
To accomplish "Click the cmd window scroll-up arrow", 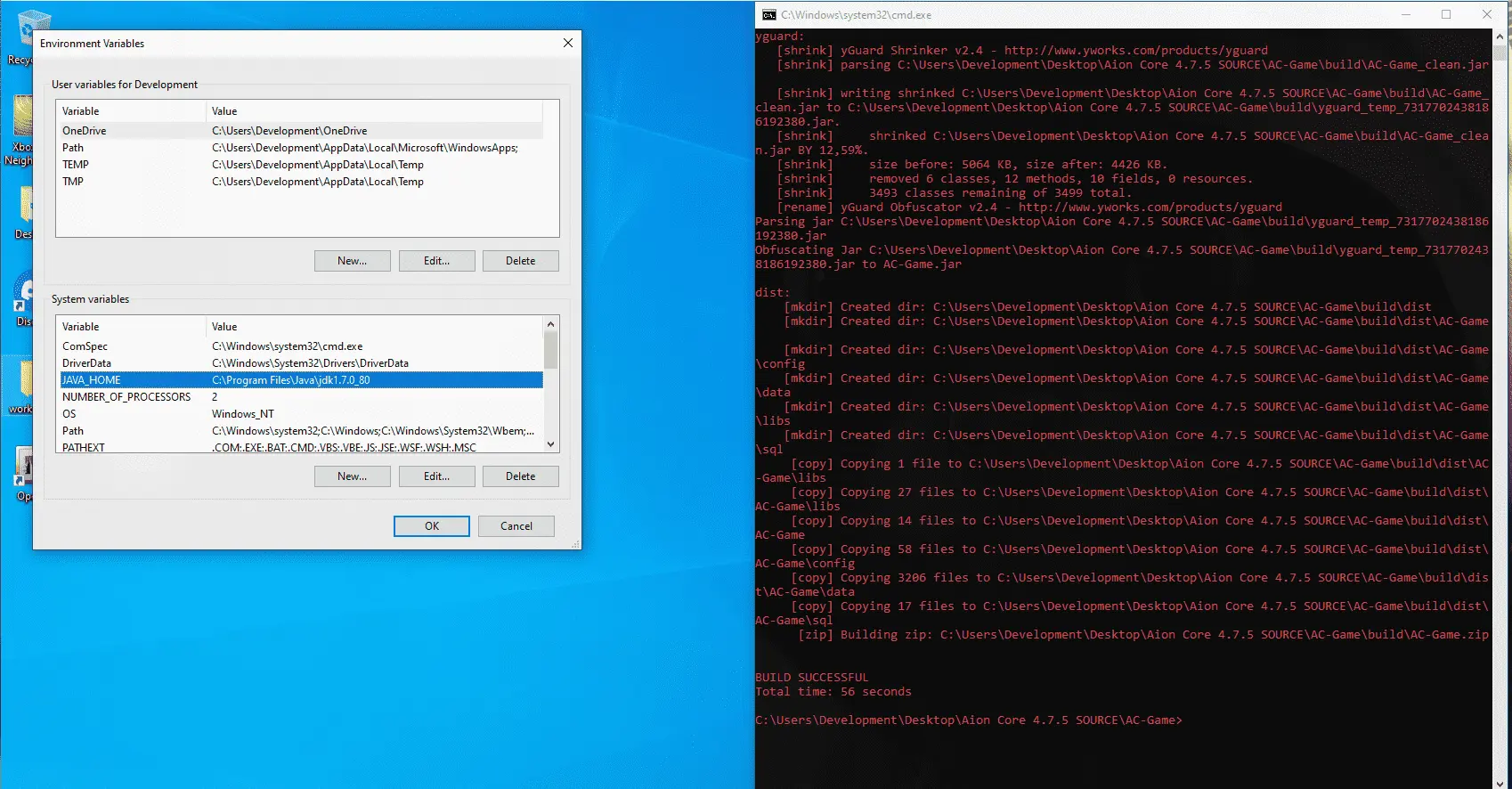I will tap(1501, 37).
